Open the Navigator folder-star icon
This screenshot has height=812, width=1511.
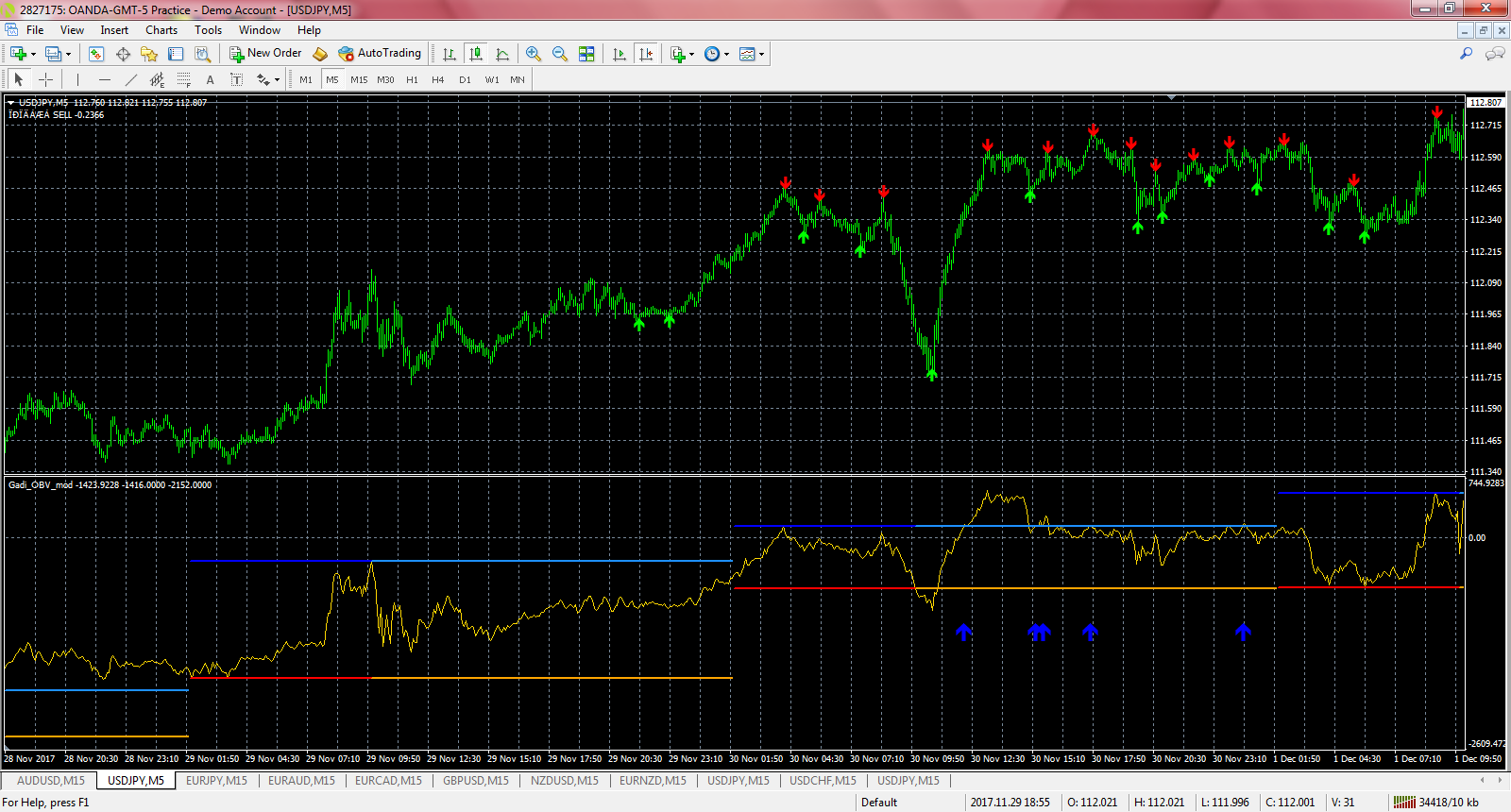click(149, 54)
